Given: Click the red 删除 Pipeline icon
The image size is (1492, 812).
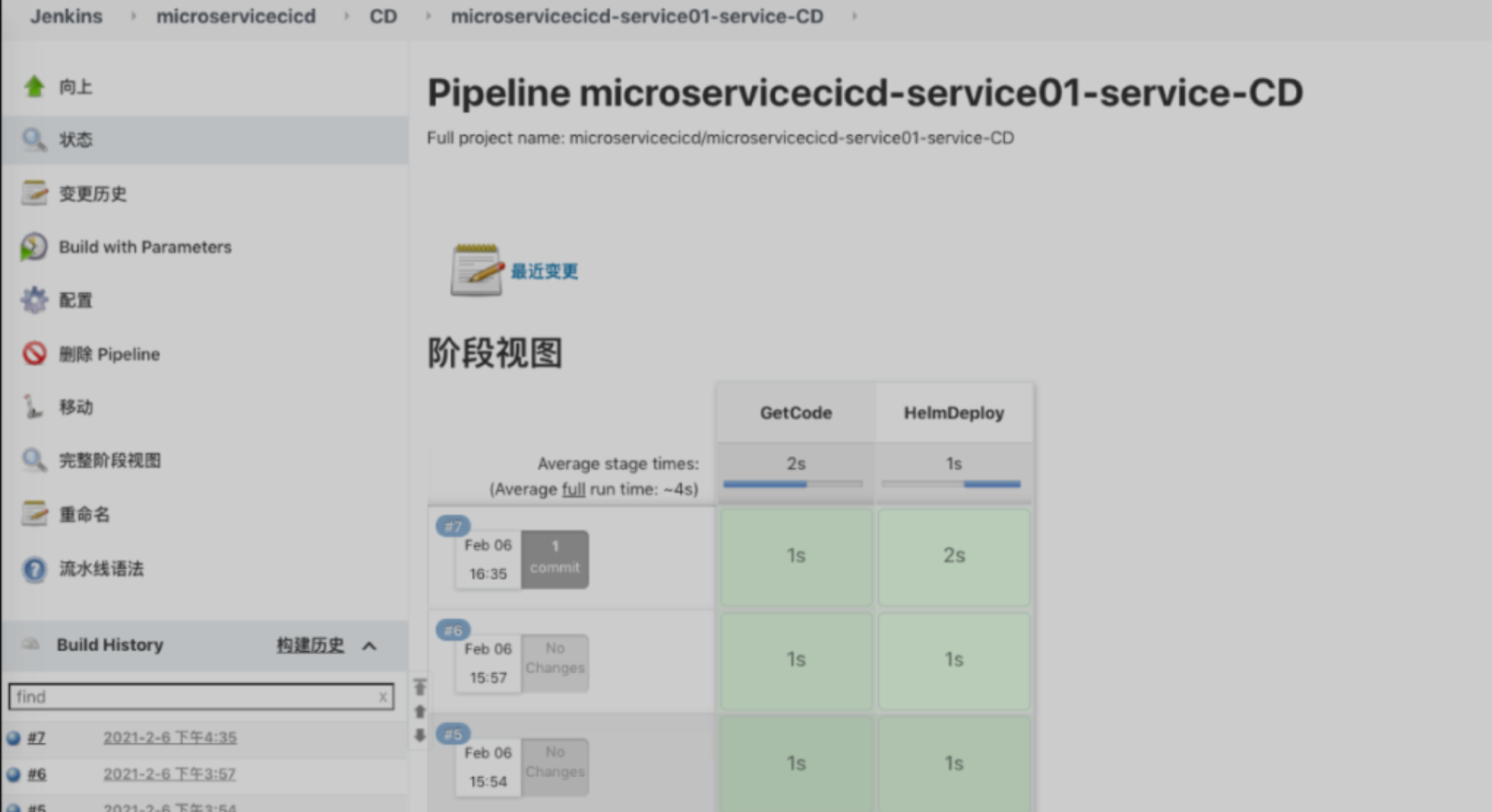Looking at the screenshot, I should (34, 354).
